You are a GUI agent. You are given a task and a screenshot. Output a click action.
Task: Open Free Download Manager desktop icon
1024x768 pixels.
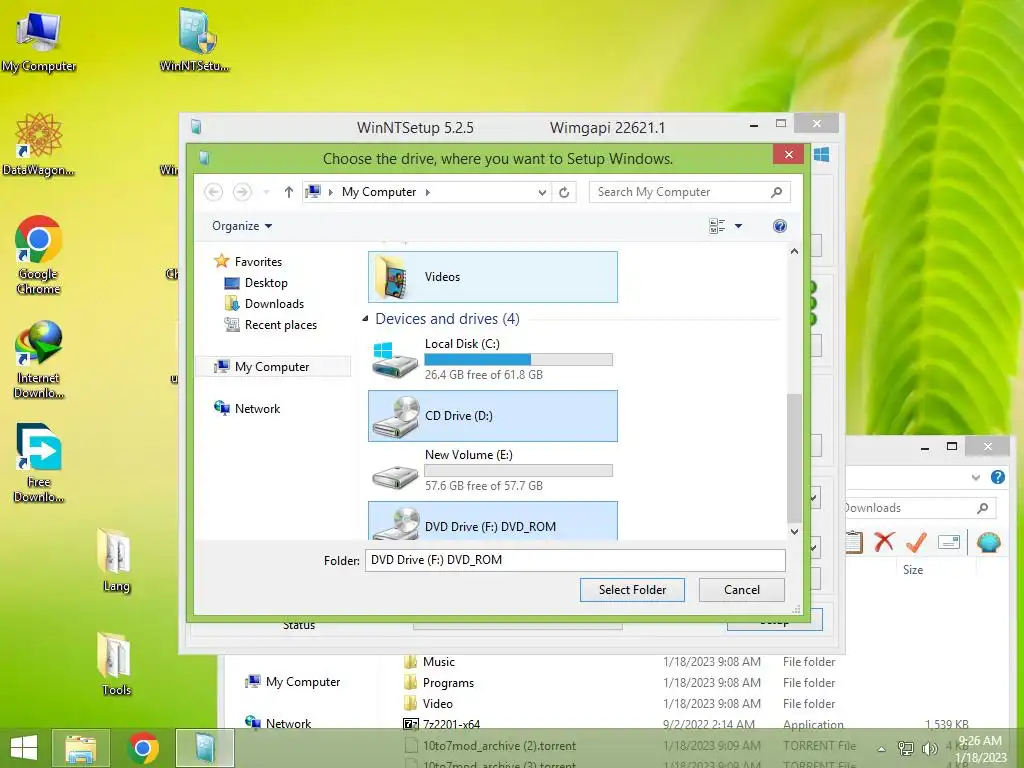[x=39, y=464]
